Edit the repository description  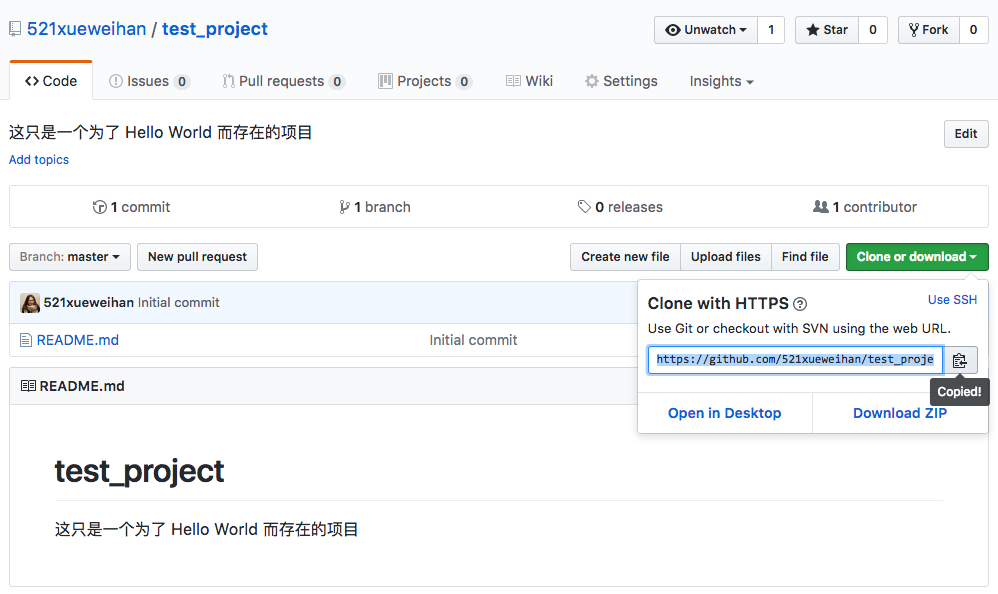pos(966,134)
